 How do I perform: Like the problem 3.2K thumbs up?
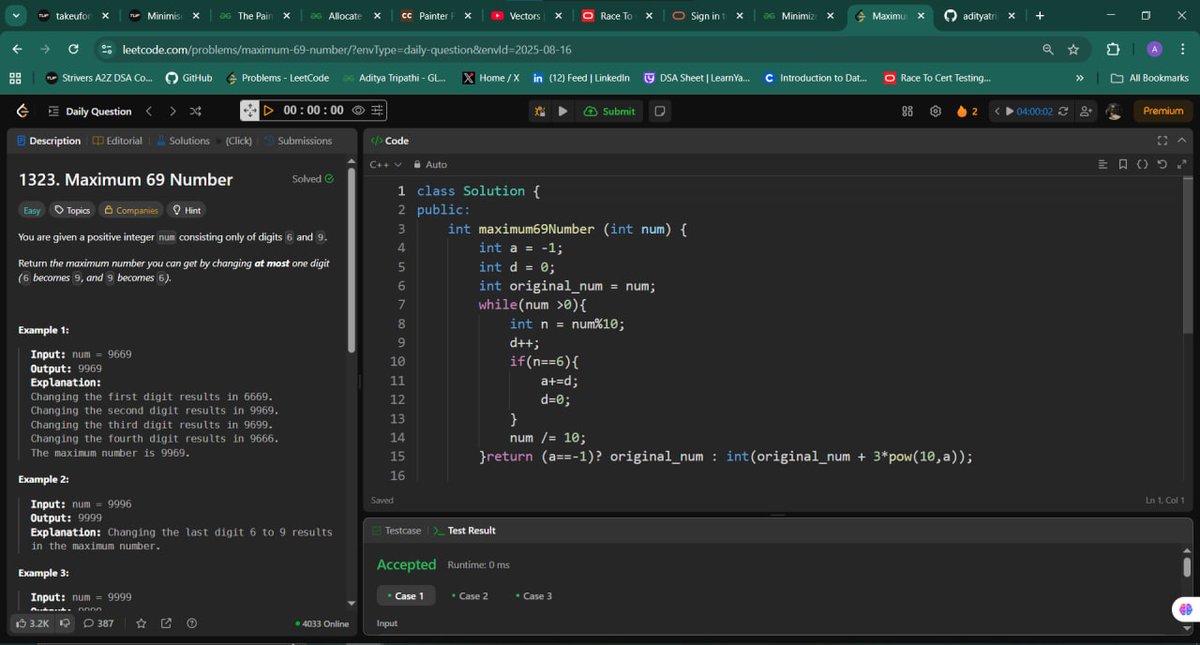pyautogui.click(x=33, y=623)
